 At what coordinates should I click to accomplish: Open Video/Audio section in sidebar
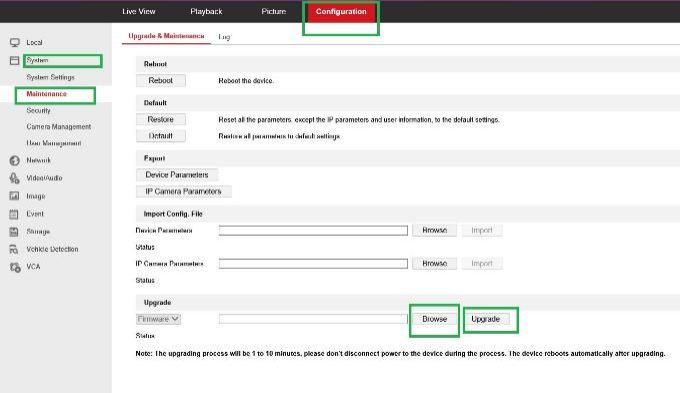pyautogui.click(x=44, y=178)
